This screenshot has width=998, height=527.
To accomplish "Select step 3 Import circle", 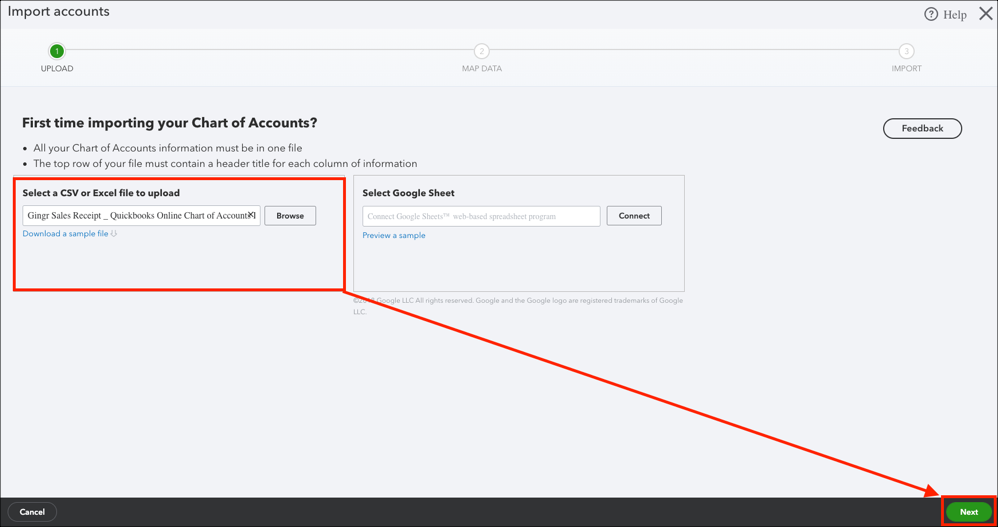I will pos(906,51).
